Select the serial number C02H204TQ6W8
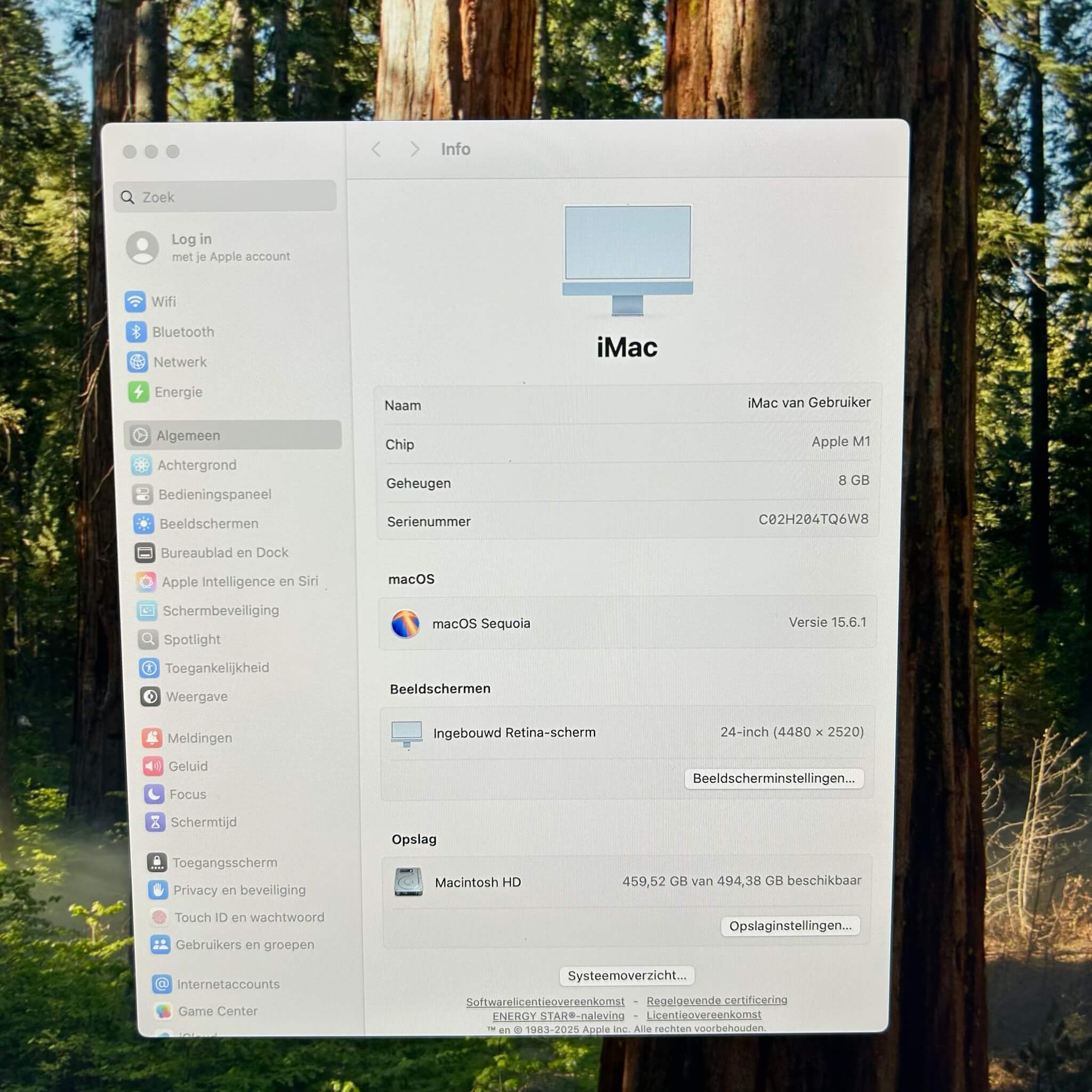1092x1092 pixels. point(813,519)
